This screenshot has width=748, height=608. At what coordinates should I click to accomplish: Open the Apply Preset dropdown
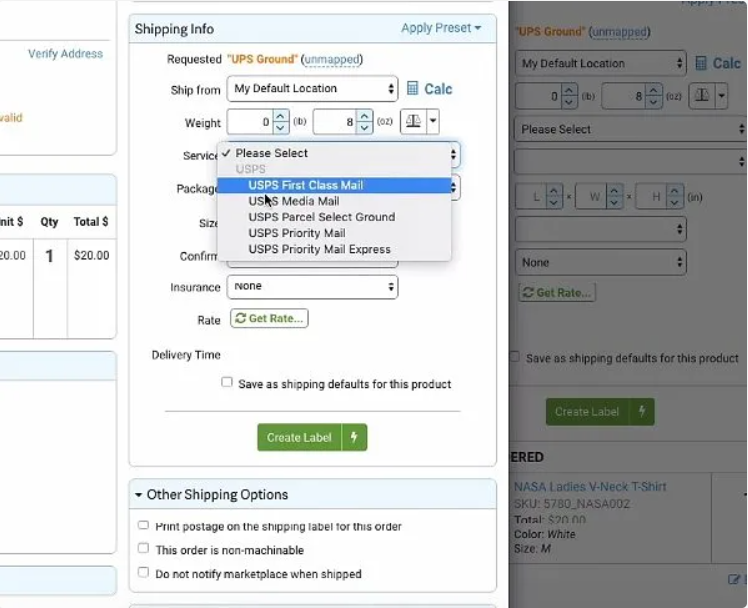coord(441,28)
